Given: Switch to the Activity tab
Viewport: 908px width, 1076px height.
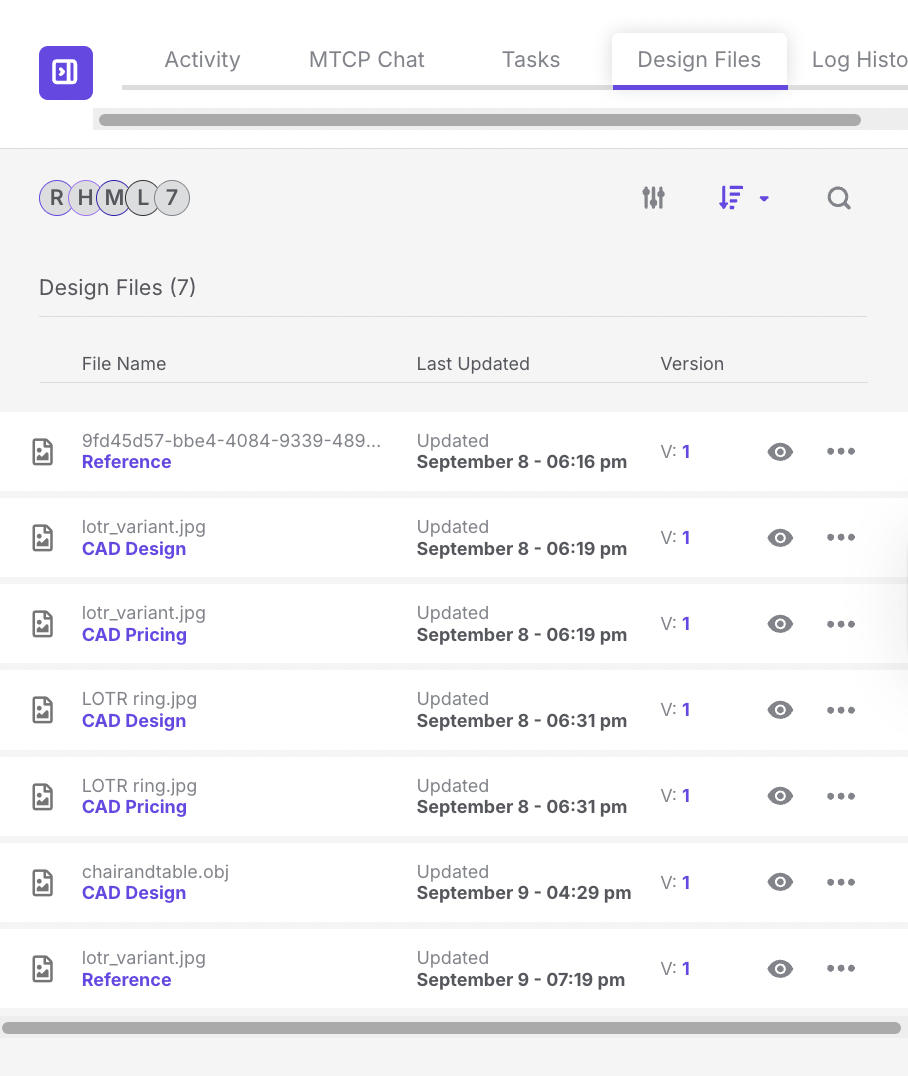Looking at the screenshot, I should [202, 60].
